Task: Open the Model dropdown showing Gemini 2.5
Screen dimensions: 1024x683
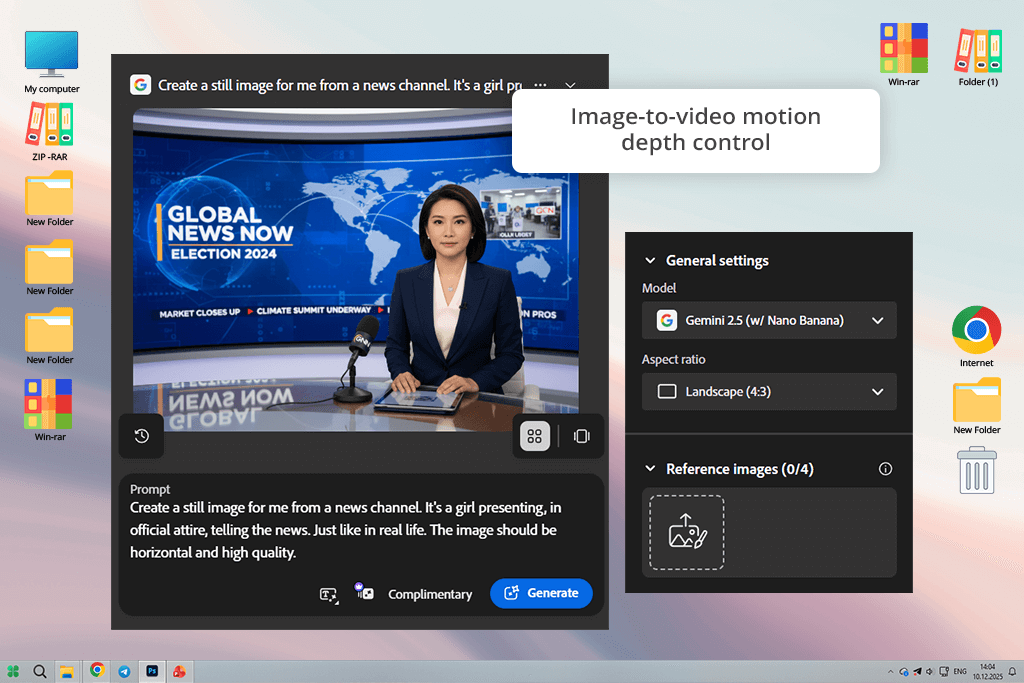Action: [x=769, y=321]
